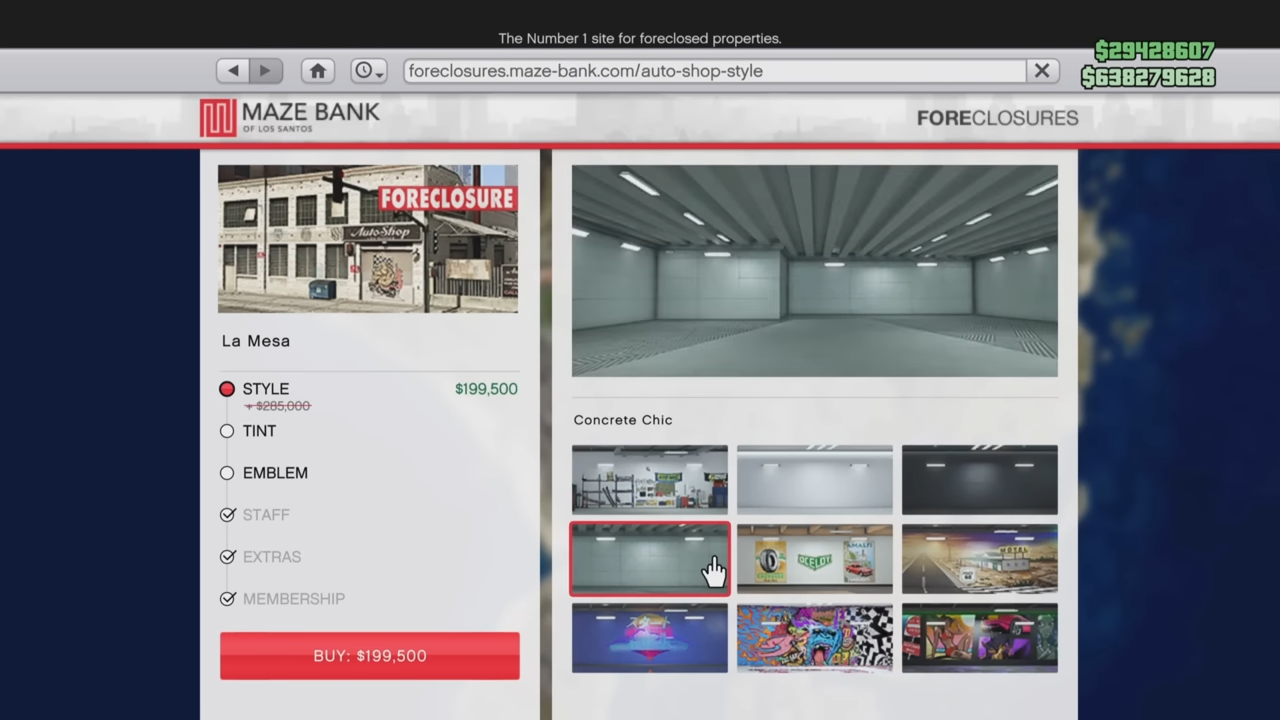Select the Tint radio option

point(227,431)
